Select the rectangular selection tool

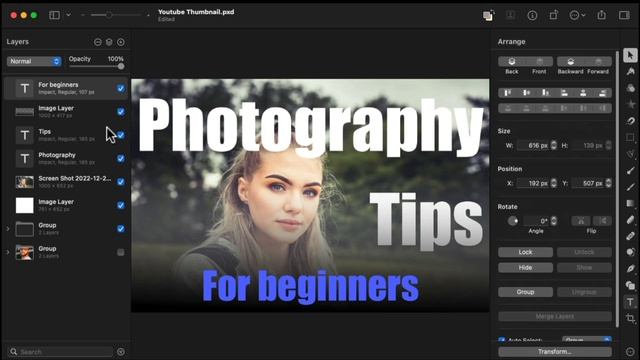pyautogui.click(x=630, y=138)
